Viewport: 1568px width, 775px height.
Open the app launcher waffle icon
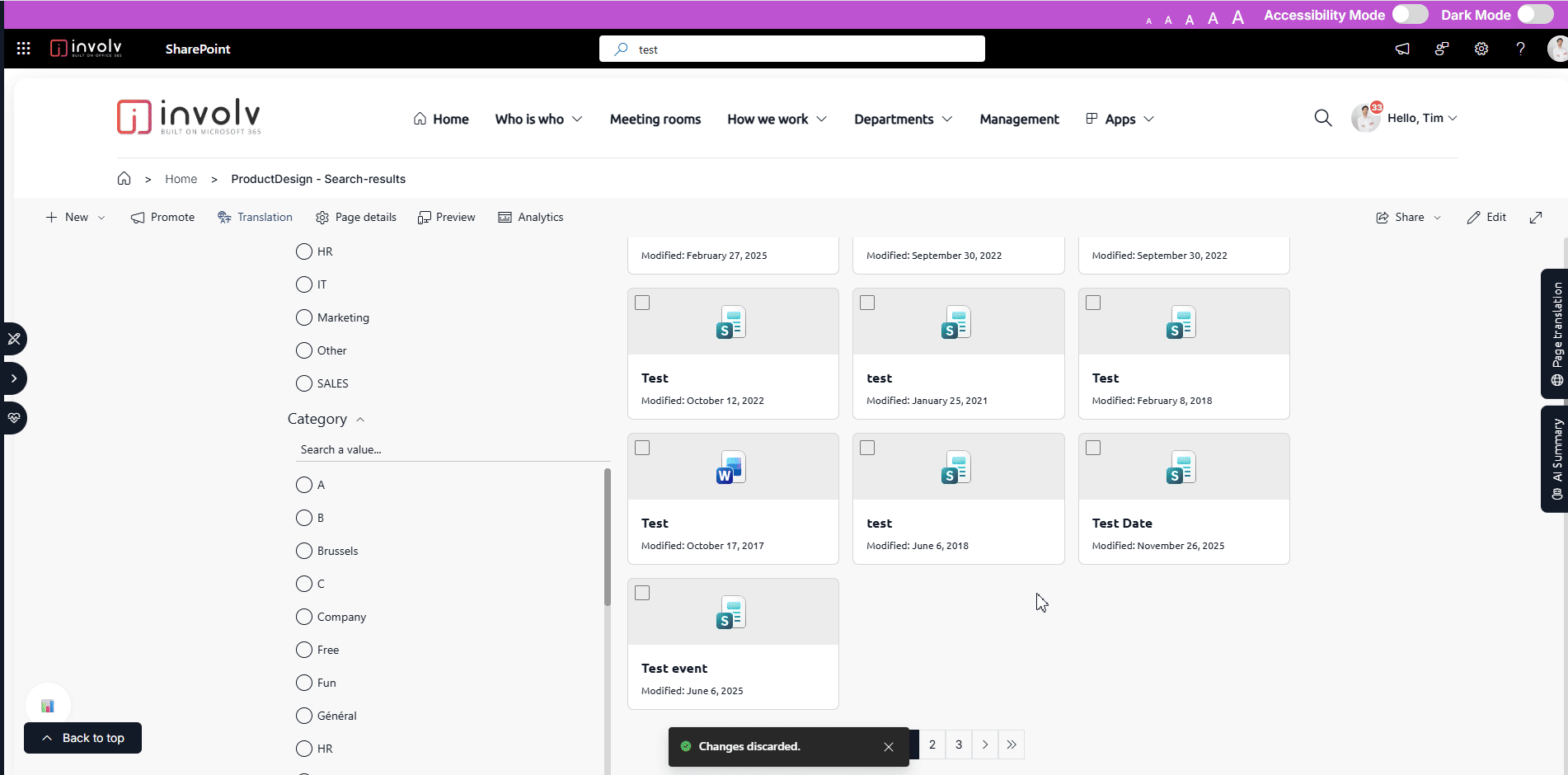point(24,49)
